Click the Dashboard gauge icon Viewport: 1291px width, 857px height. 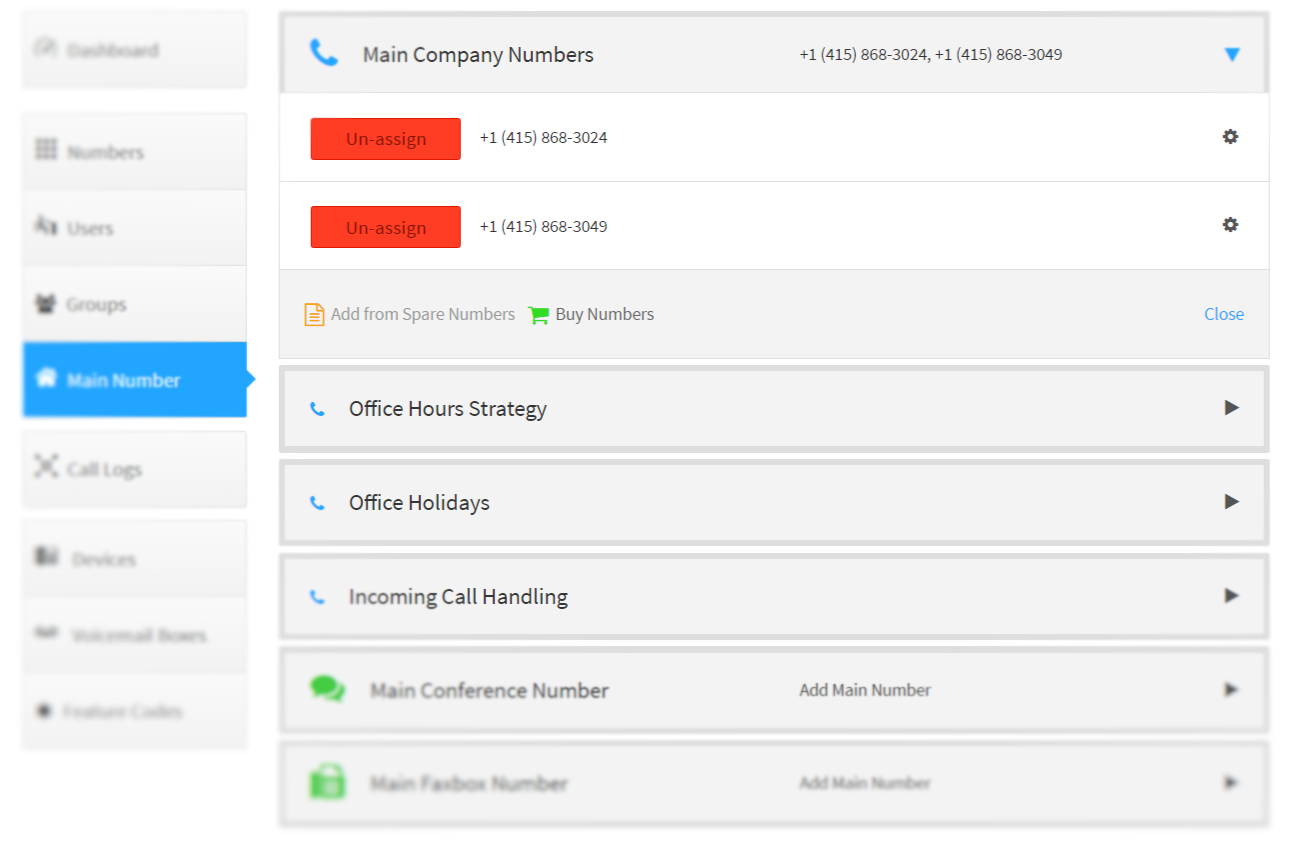(x=46, y=48)
